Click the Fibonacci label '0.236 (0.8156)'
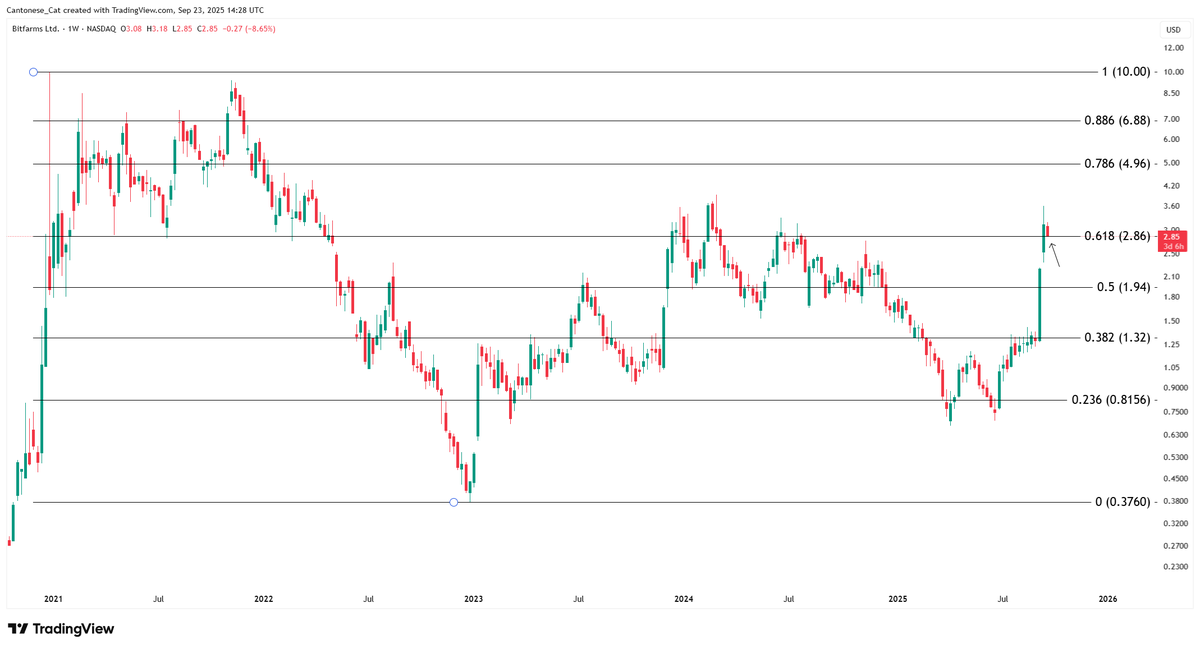Screen dimensions: 1200x649 (1113, 400)
